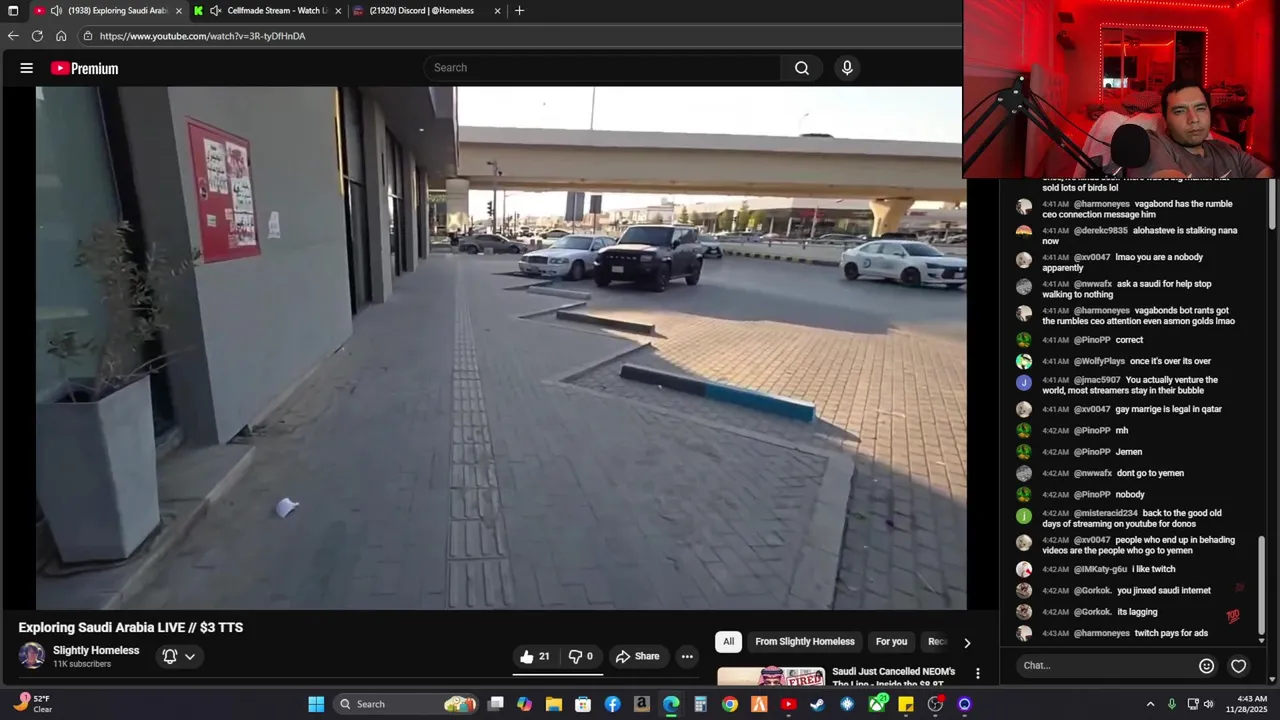Open the Windows Start menu
Image resolution: width=1280 pixels, height=720 pixels.
[x=316, y=704]
